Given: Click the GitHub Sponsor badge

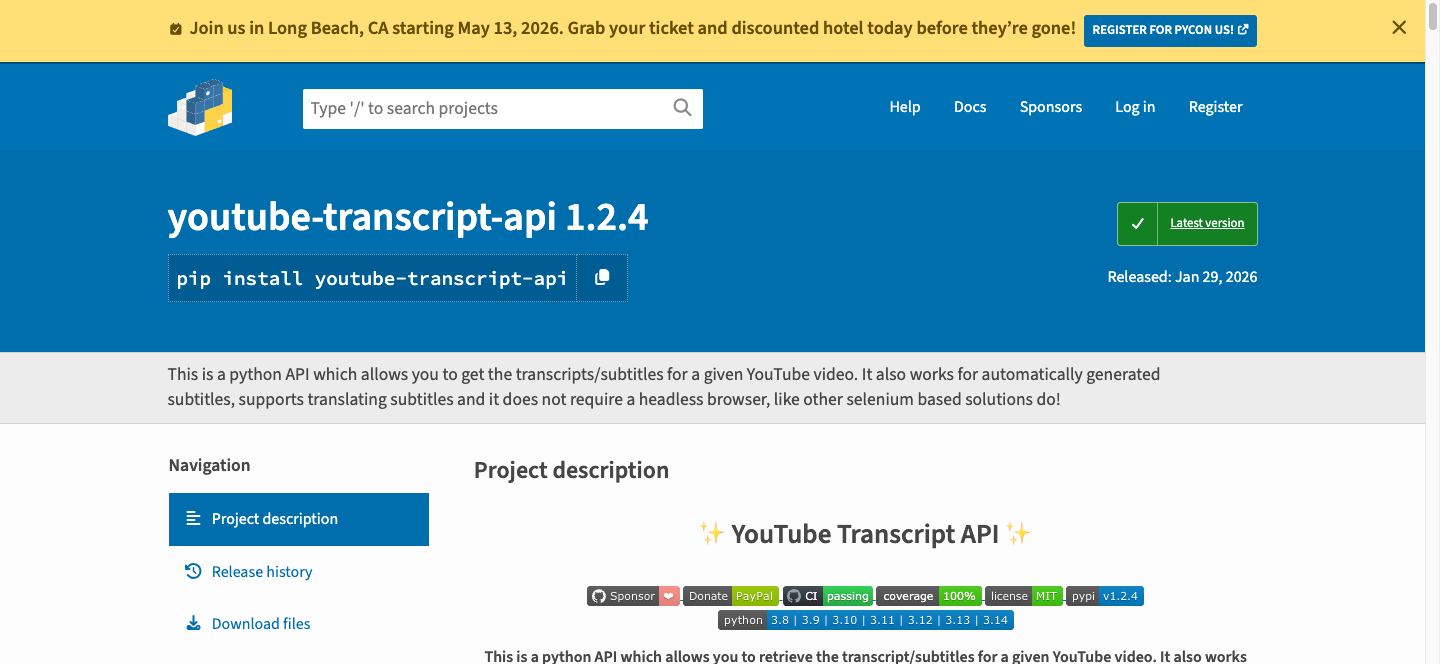Looking at the screenshot, I should coord(634,596).
